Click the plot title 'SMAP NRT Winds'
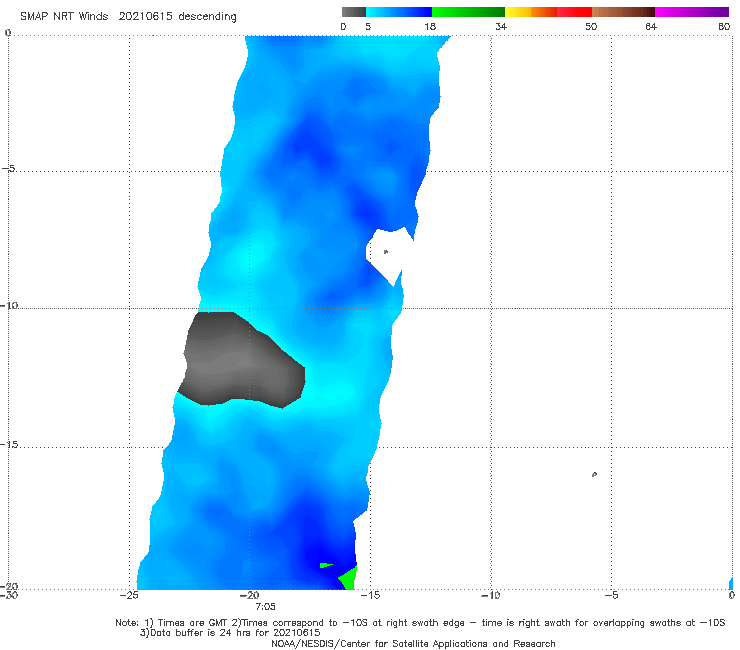 click(64, 17)
